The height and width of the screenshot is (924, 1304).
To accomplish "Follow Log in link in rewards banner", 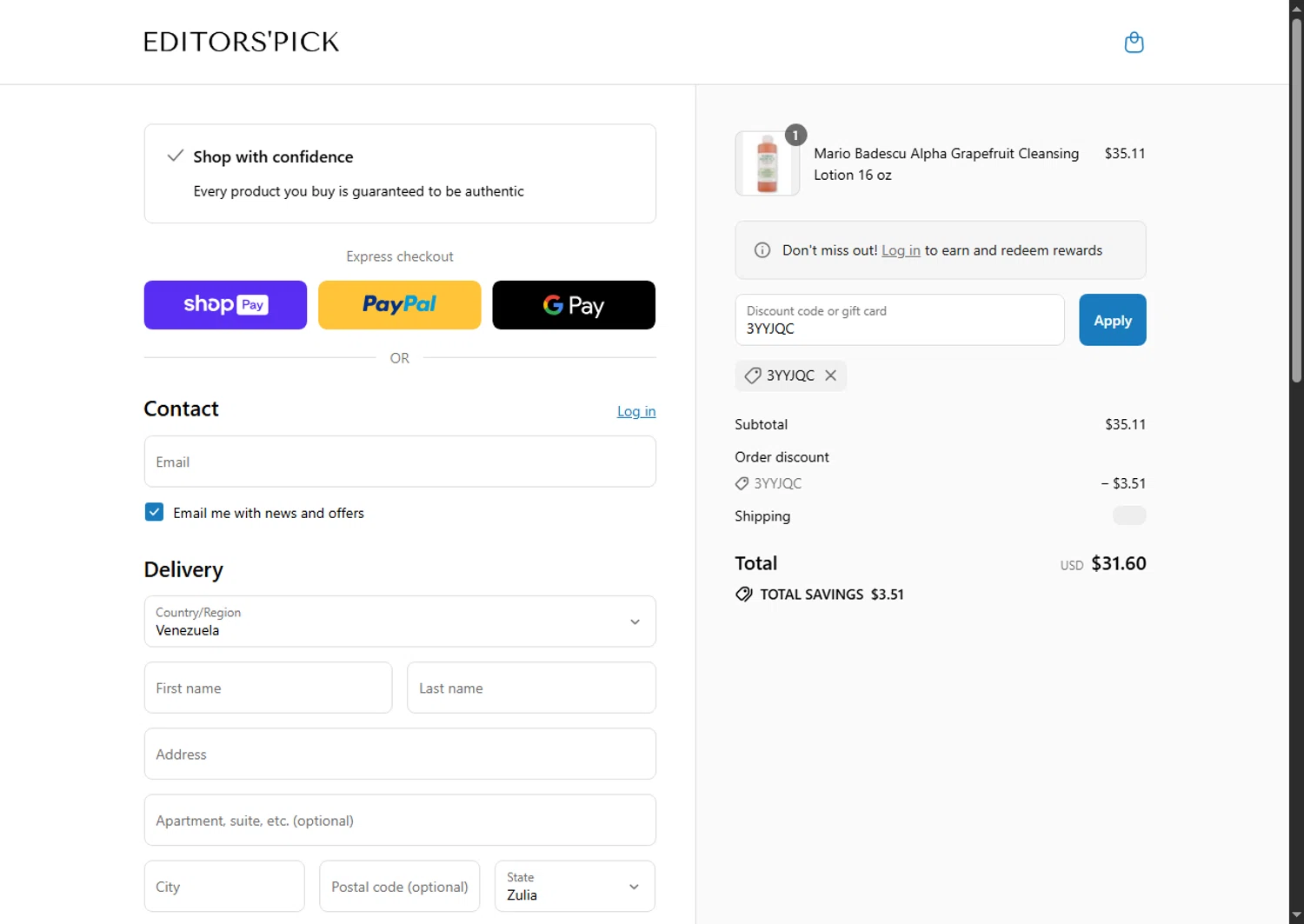I will point(901,250).
